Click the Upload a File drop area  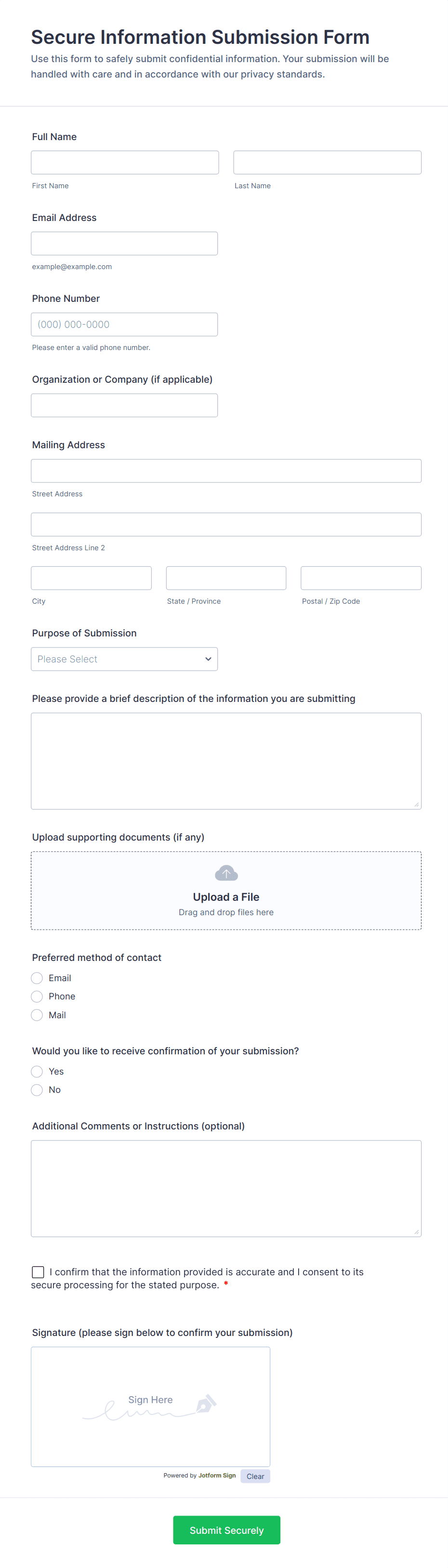(226, 891)
